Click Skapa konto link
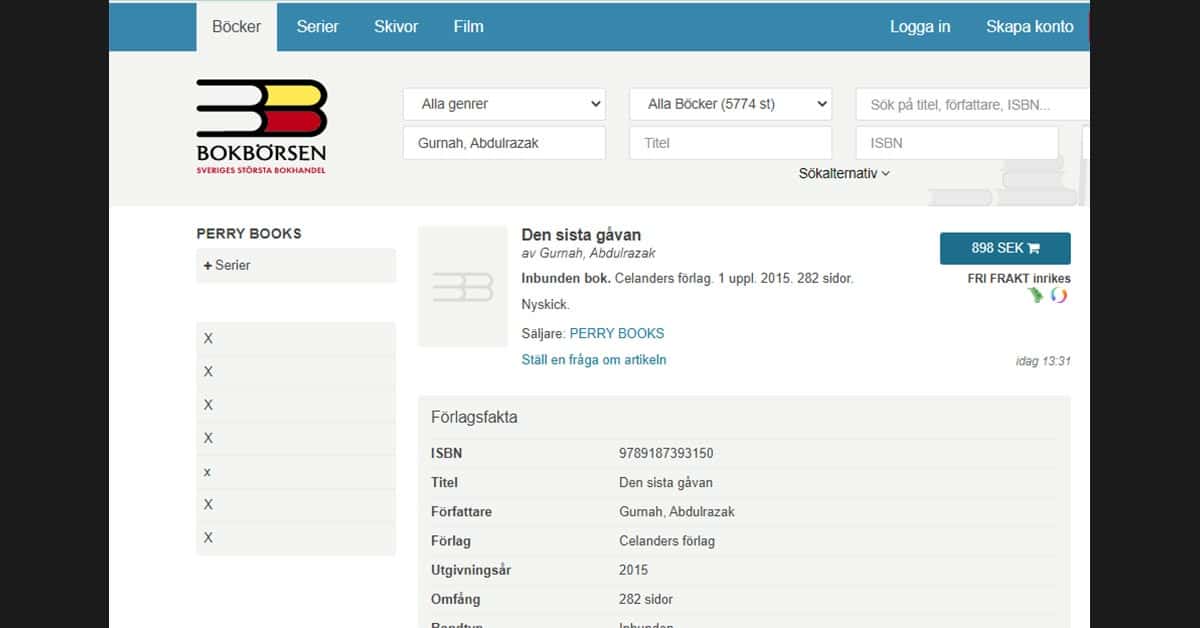 point(1030,27)
